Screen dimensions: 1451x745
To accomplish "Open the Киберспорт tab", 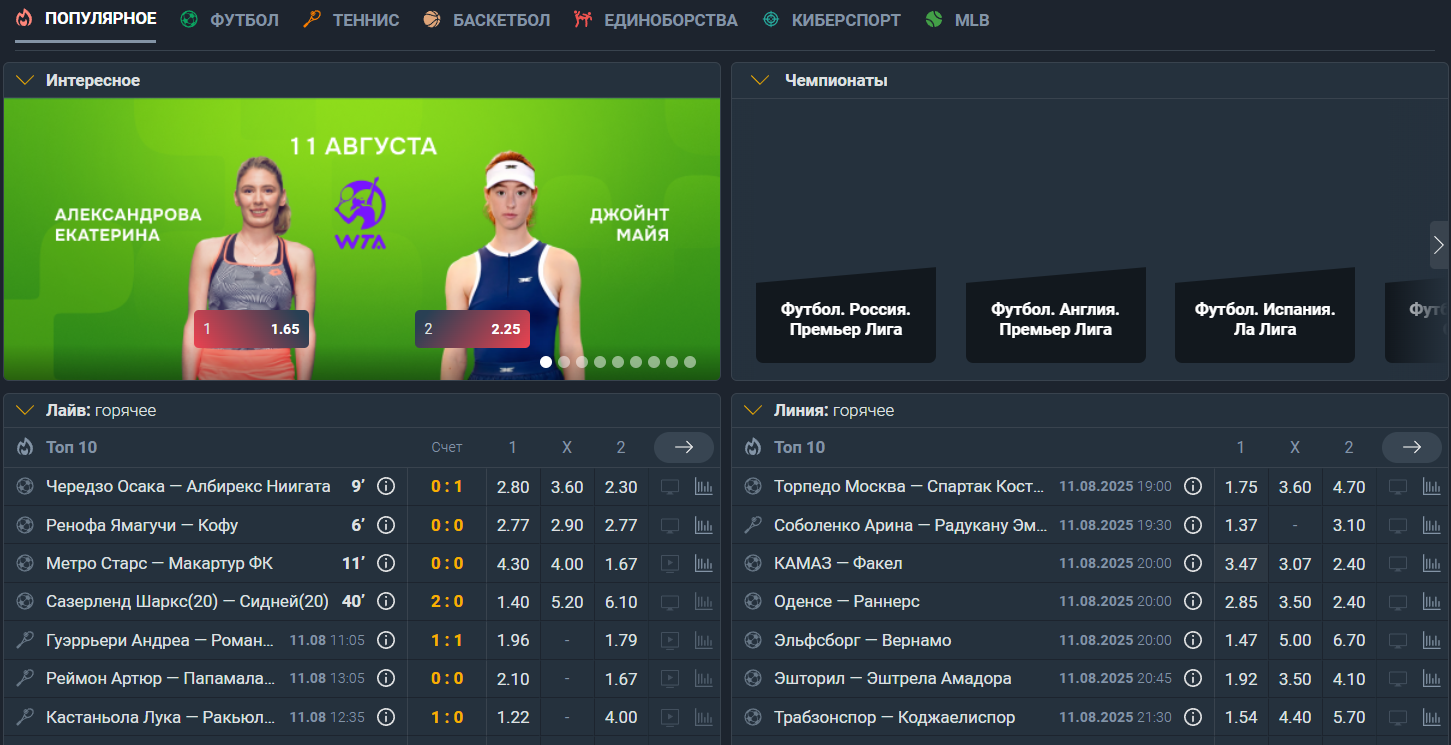I will click(831, 20).
